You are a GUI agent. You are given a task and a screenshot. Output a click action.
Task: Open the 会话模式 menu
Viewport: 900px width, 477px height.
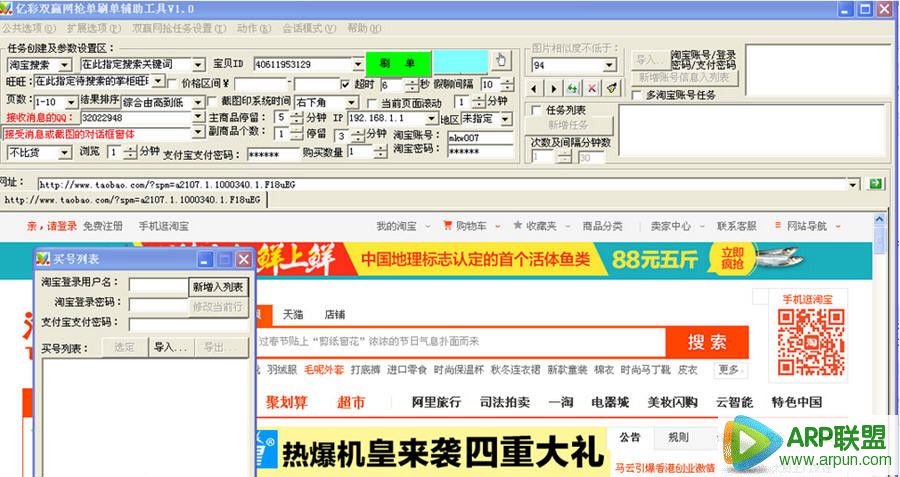coord(309,28)
